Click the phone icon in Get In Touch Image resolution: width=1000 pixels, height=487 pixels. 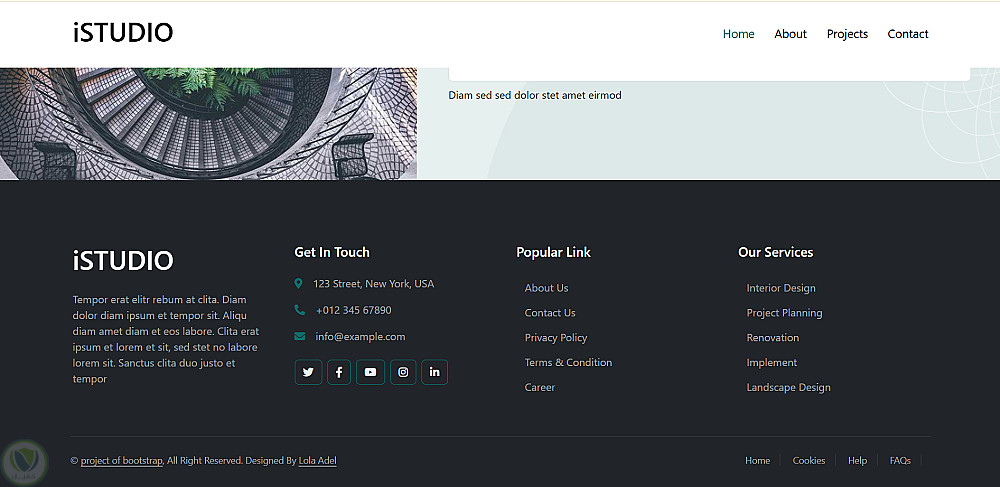click(x=300, y=310)
